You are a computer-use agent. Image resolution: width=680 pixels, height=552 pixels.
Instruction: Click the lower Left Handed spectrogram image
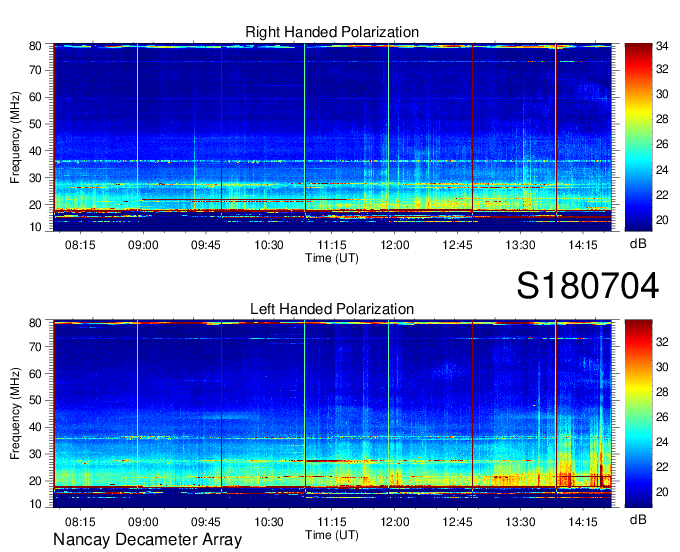click(332, 414)
